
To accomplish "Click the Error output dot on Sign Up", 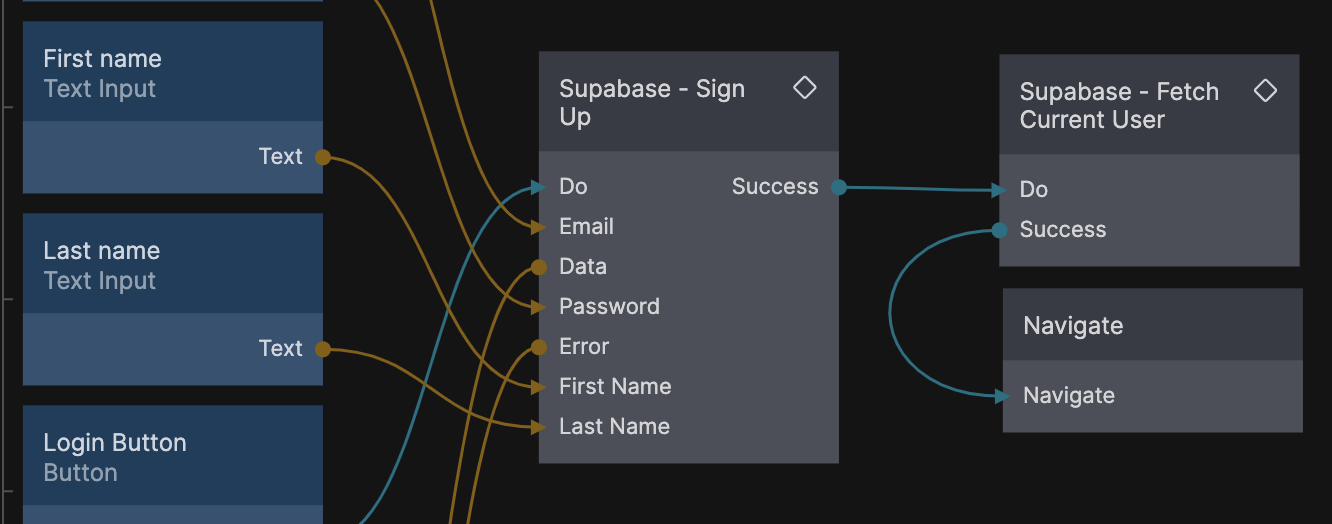I will tap(539, 347).
